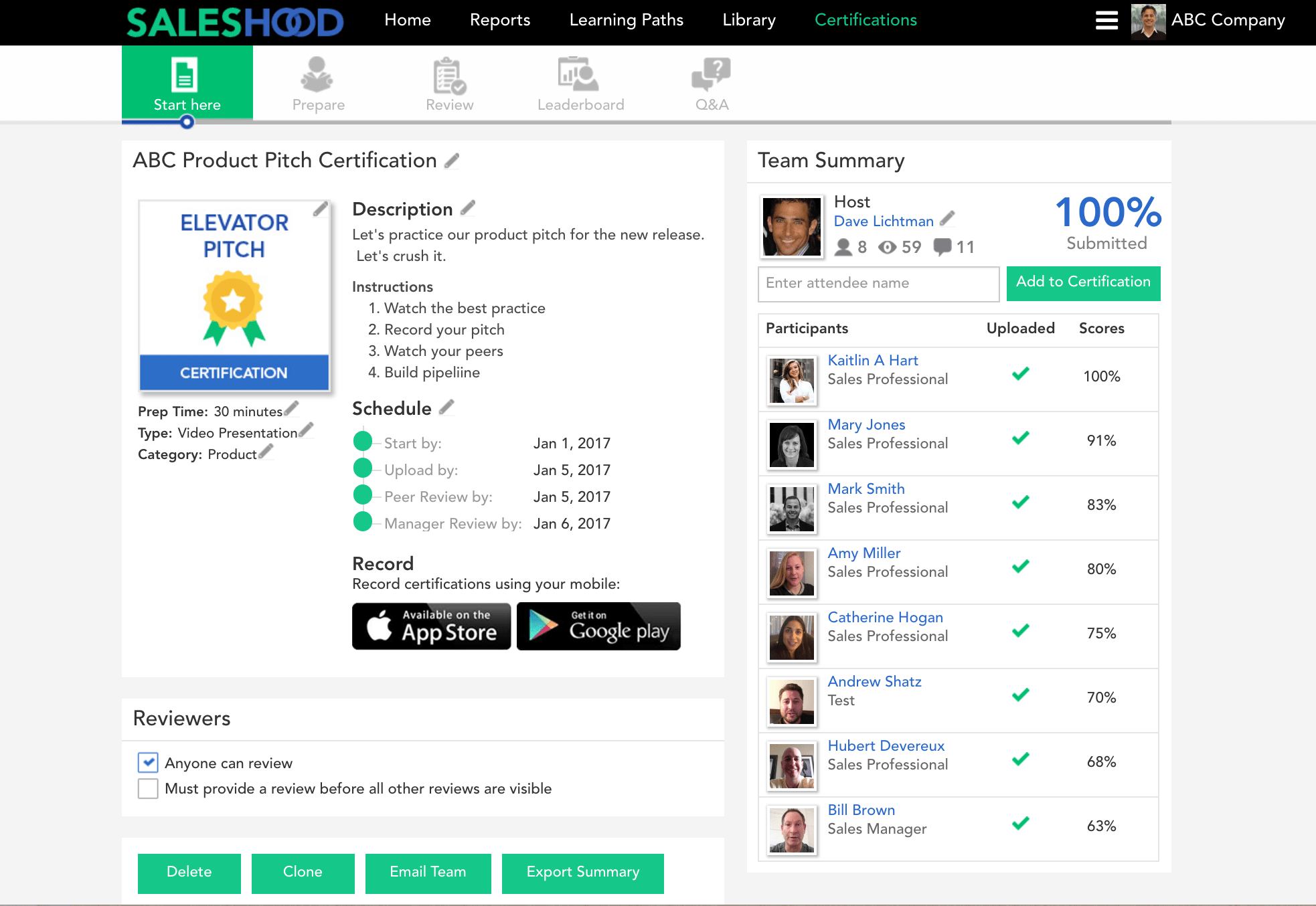1316x906 pixels.
Task: Click the Scores column header
Action: 1101,328
